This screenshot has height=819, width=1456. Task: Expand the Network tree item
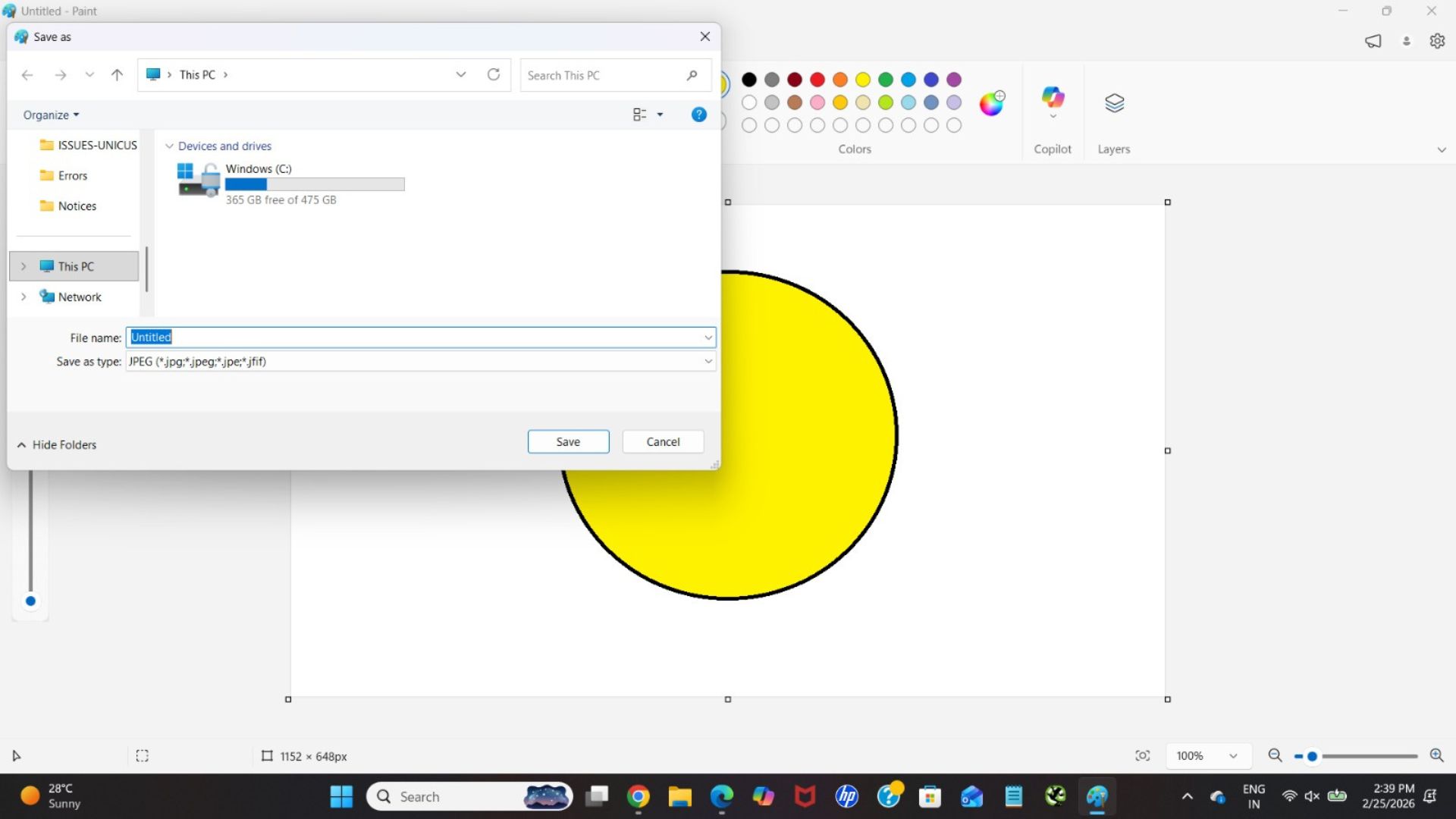[x=25, y=297]
